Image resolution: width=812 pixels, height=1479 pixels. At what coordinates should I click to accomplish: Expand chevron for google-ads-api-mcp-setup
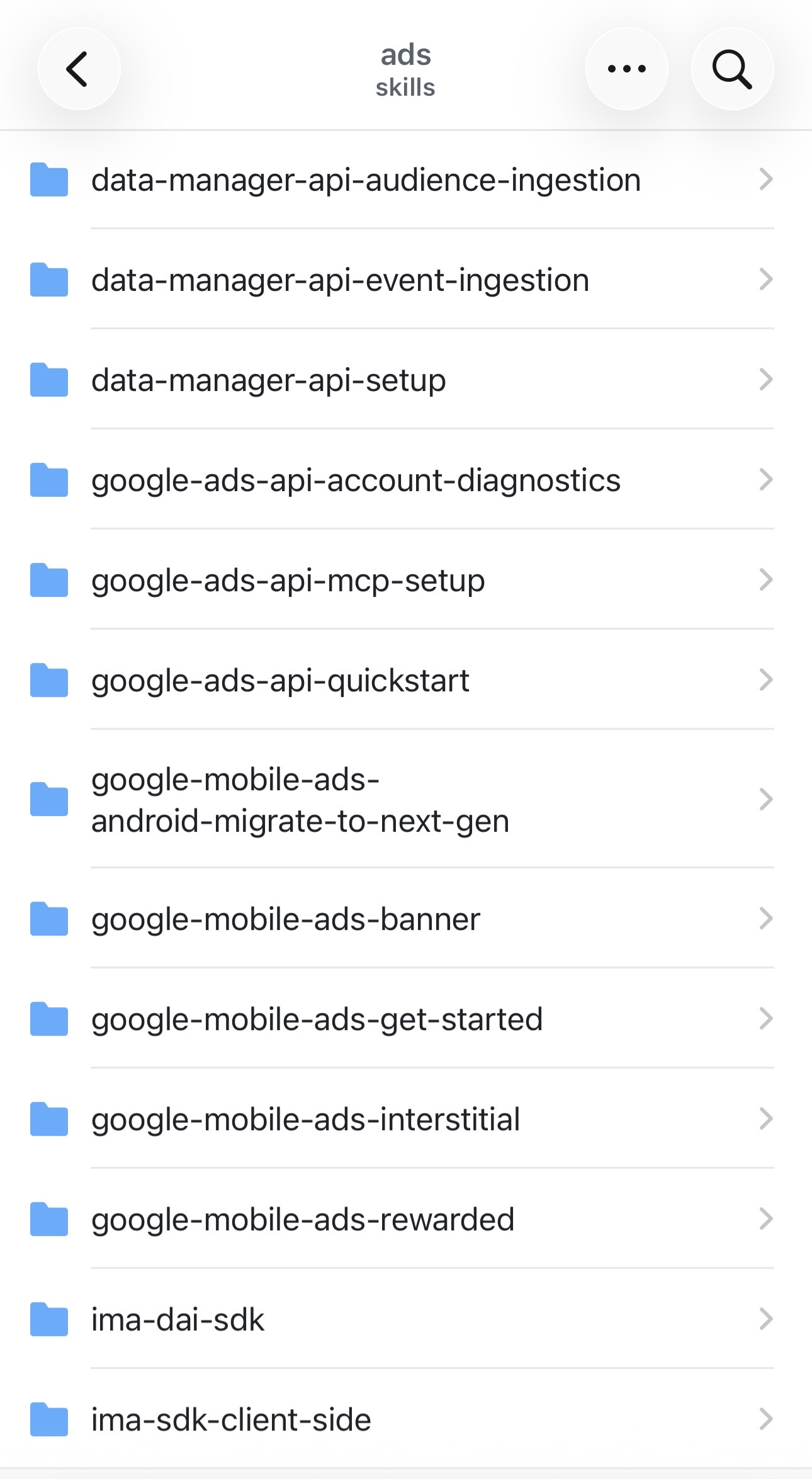pyautogui.click(x=765, y=580)
